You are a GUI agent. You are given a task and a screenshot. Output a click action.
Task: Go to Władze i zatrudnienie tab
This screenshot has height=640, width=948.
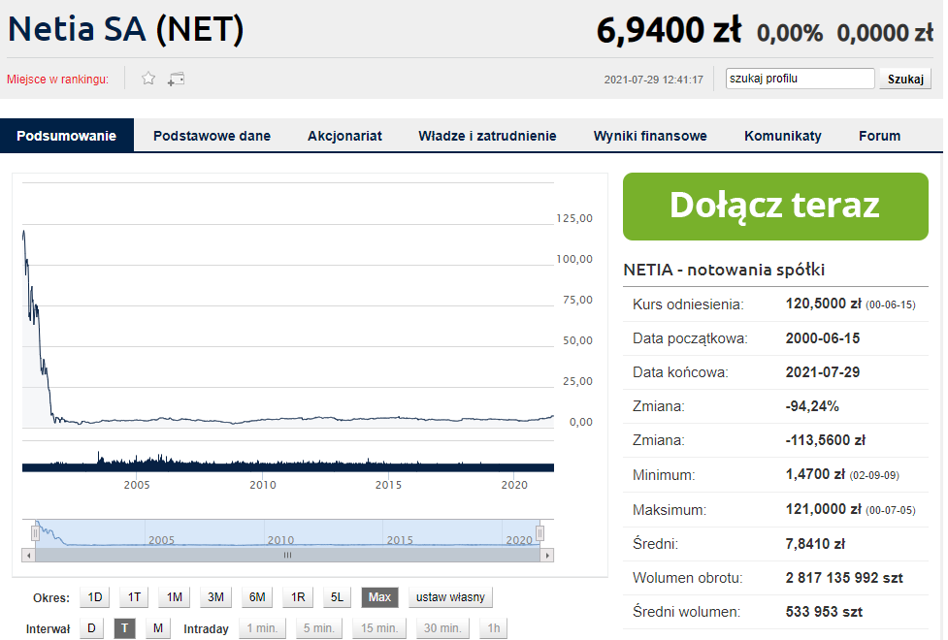click(x=487, y=136)
